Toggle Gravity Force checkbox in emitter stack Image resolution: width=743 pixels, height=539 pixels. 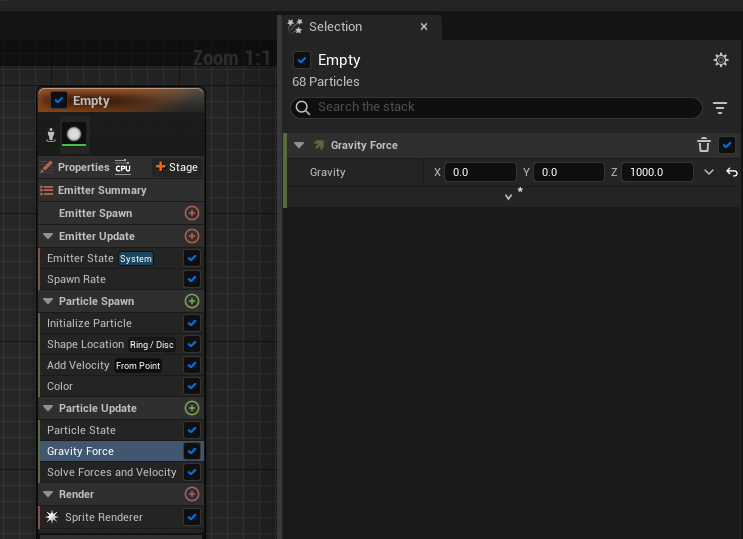[x=192, y=451]
